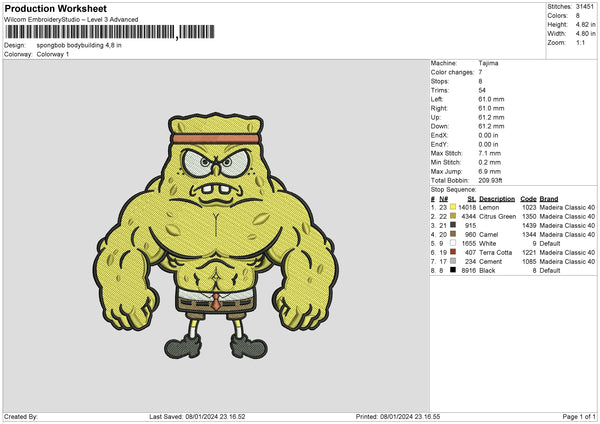Click the 'Lemon' description in row 1
Viewport: 600px width, 424px height.
[x=489, y=207]
